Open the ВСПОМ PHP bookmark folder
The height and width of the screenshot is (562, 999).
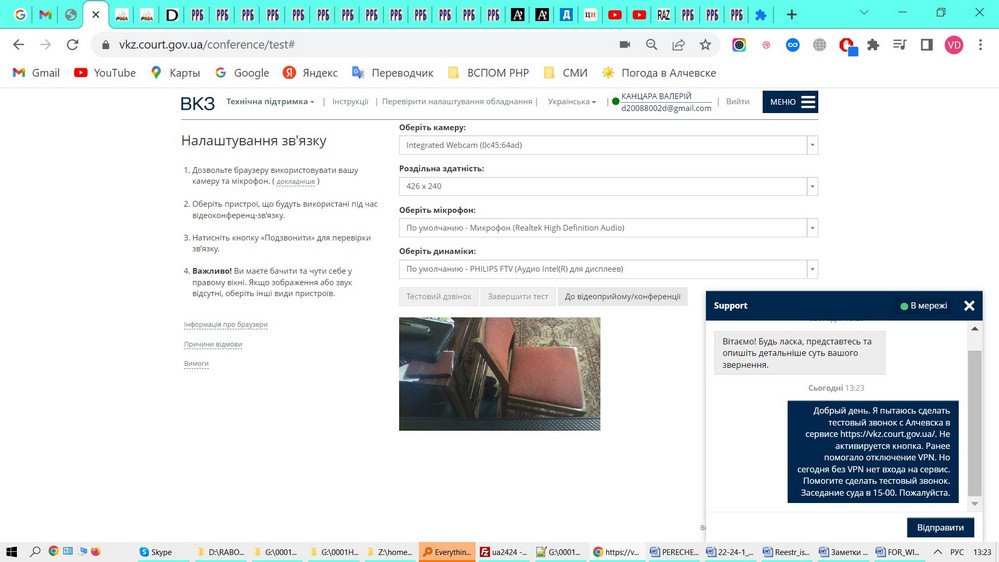point(489,73)
